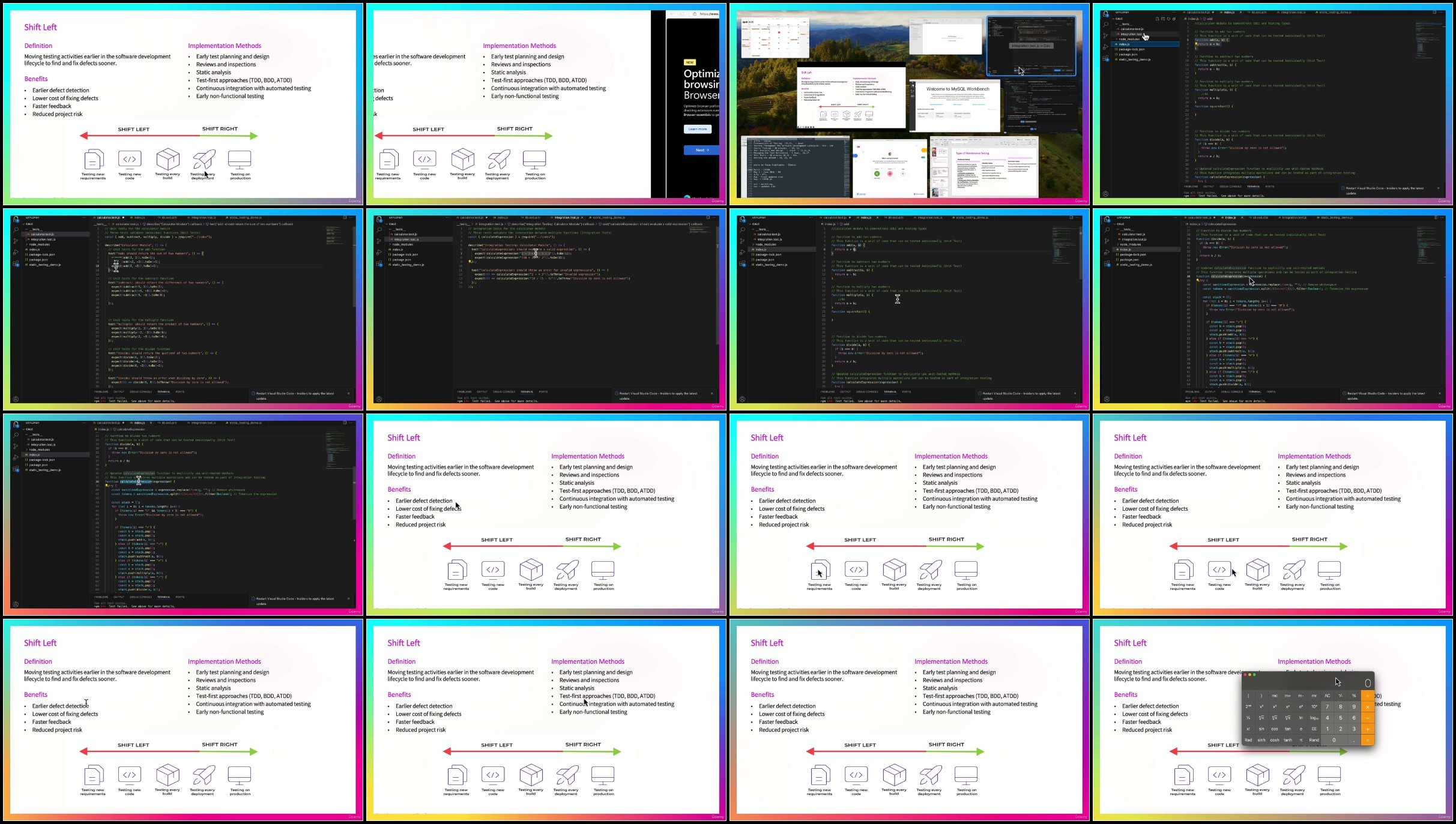Click the sinh key on Calculator
The image size is (1456, 824).
(1261, 740)
